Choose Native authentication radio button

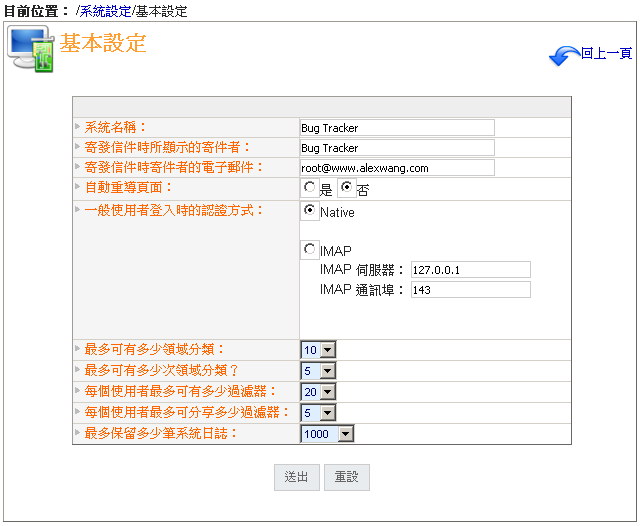pyautogui.click(x=310, y=212)
